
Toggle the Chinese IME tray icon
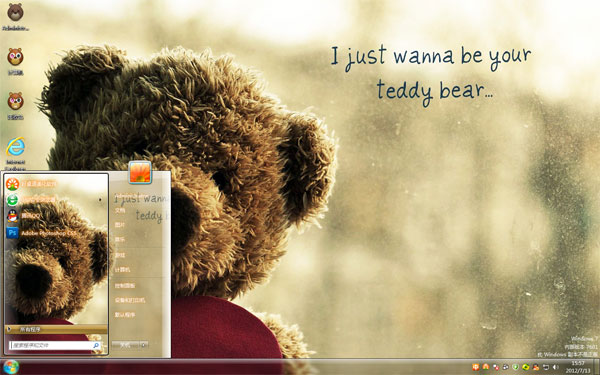pyautogui.click(x=476, y=367)
